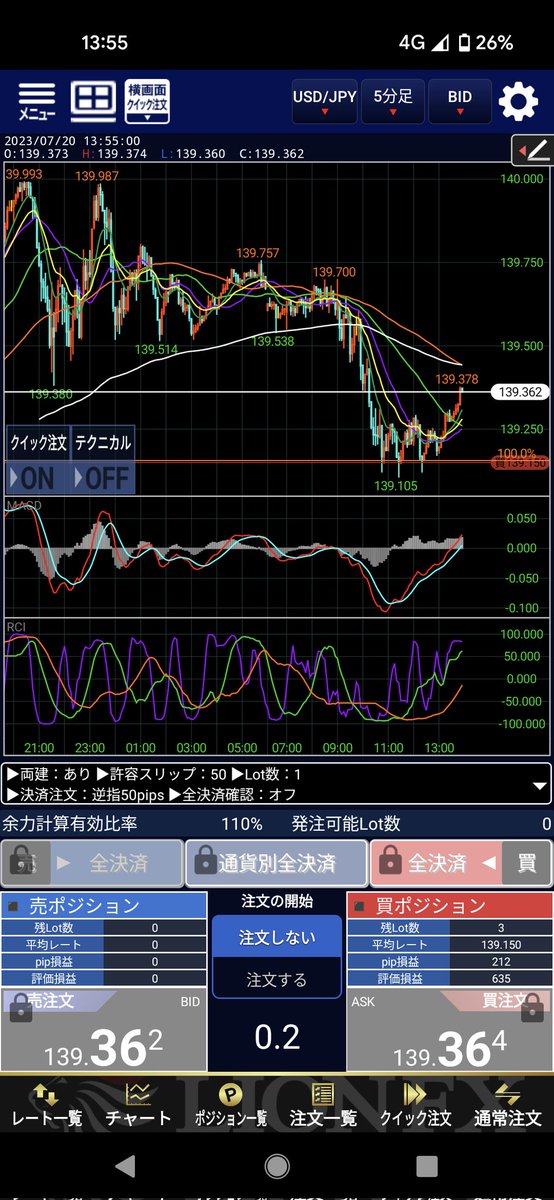Viewport: 554px width, 1200px height.
Task: Tap the spread value 0.2
Action: pos(277,1038)
